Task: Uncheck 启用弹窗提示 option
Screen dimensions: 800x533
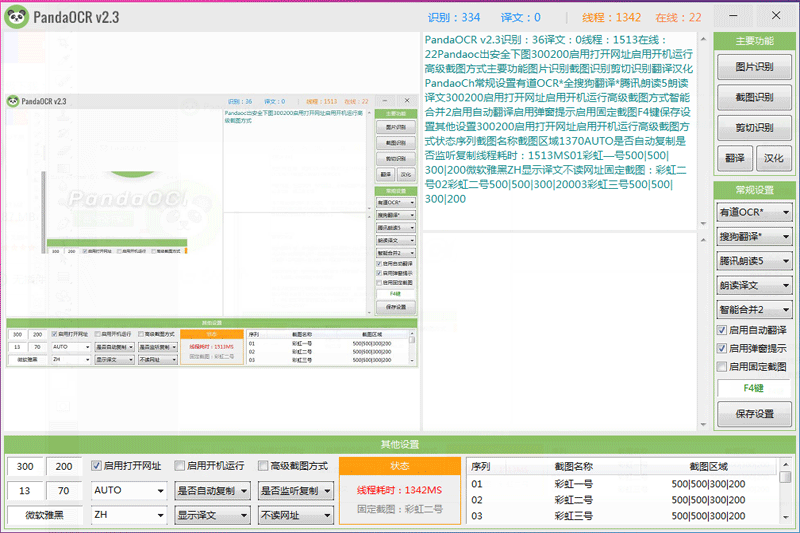Action: 723,348
